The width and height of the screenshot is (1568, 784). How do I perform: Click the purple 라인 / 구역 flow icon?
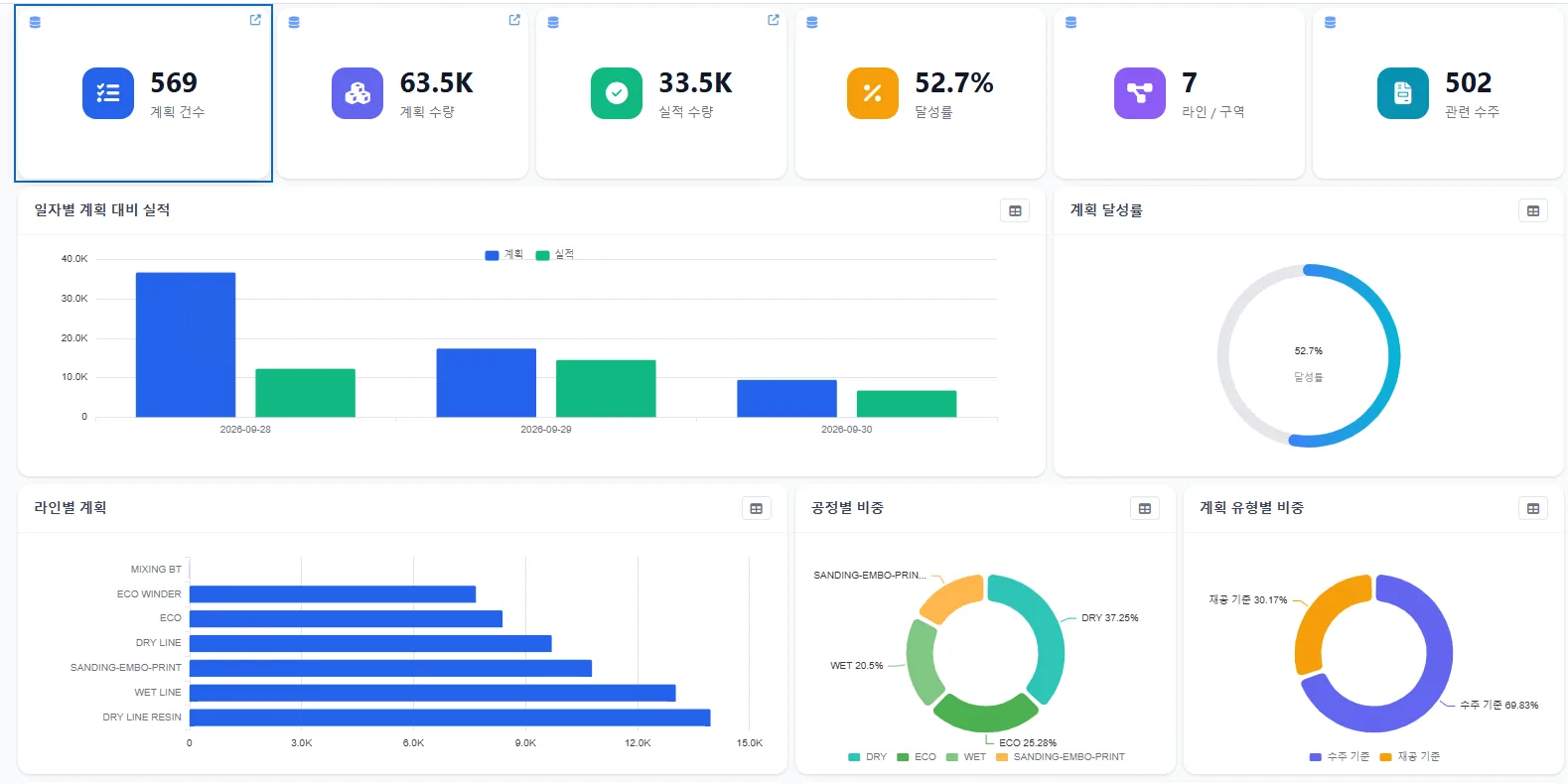1140,93
